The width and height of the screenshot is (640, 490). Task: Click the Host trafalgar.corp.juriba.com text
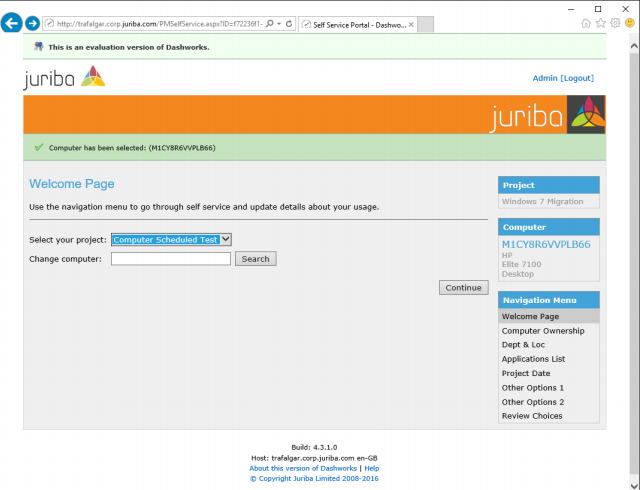[314, 458]
